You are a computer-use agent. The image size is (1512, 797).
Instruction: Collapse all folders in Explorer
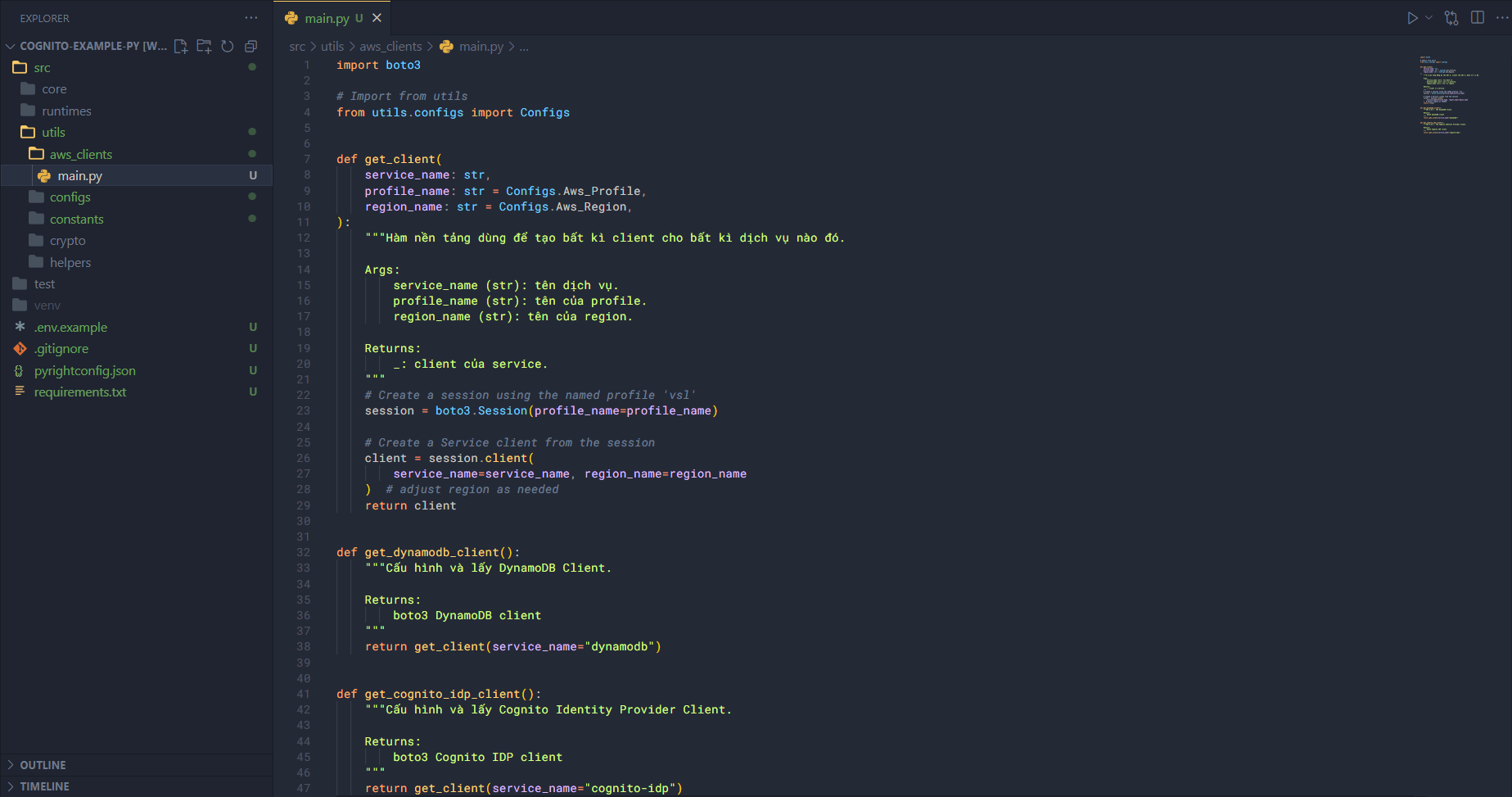(x=251, y=47)
